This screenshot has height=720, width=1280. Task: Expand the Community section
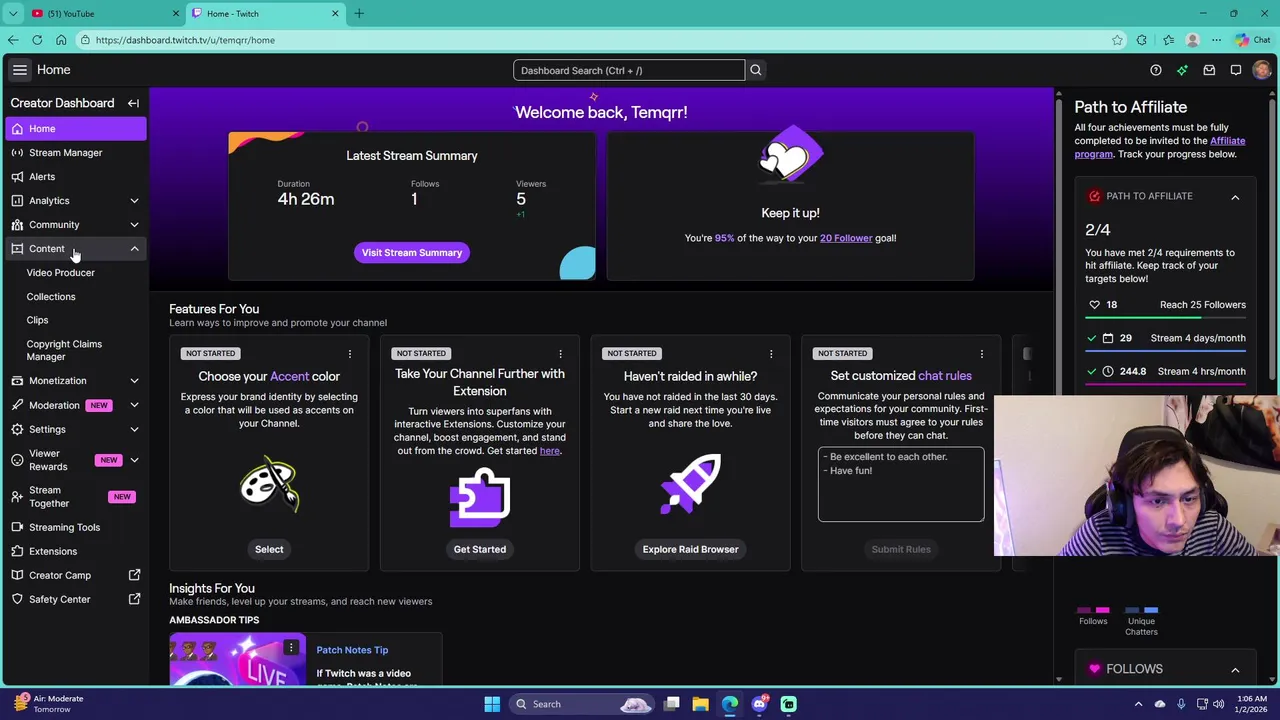134,225
